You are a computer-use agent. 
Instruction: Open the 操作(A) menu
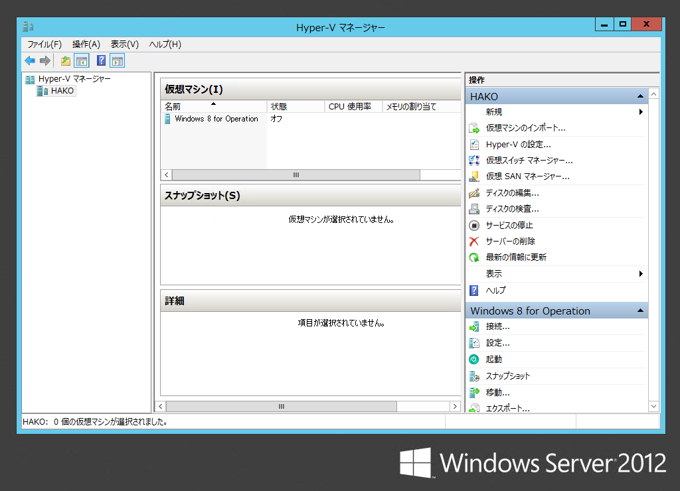86,44
